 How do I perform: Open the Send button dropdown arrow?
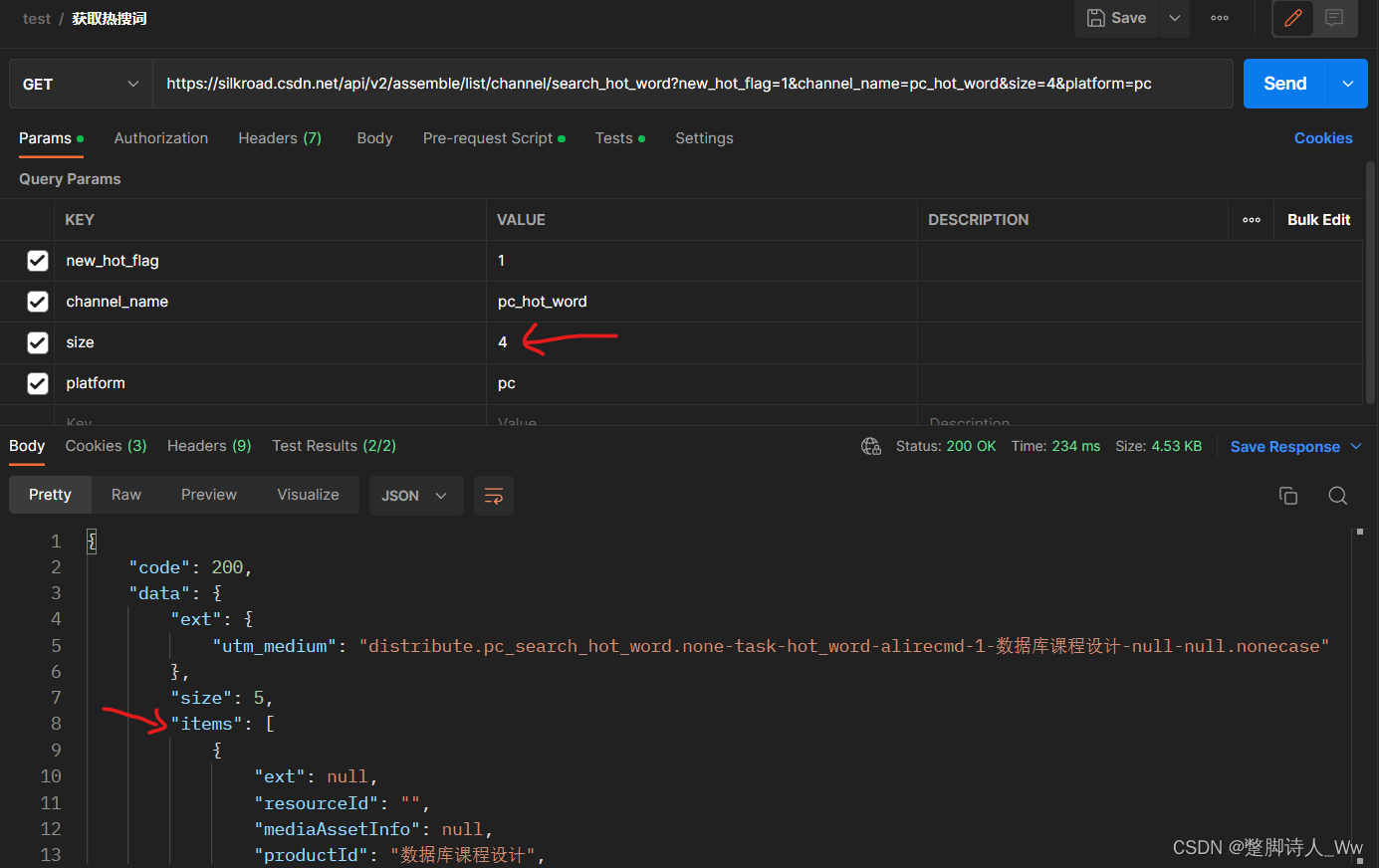click(1348, 84)
